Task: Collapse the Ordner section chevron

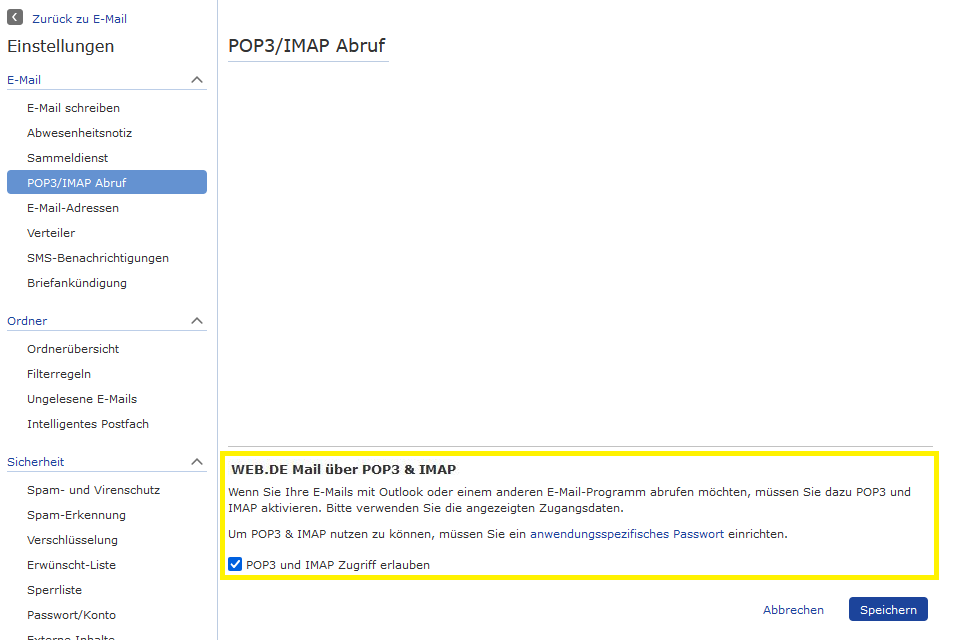Action: pos(197,321)
